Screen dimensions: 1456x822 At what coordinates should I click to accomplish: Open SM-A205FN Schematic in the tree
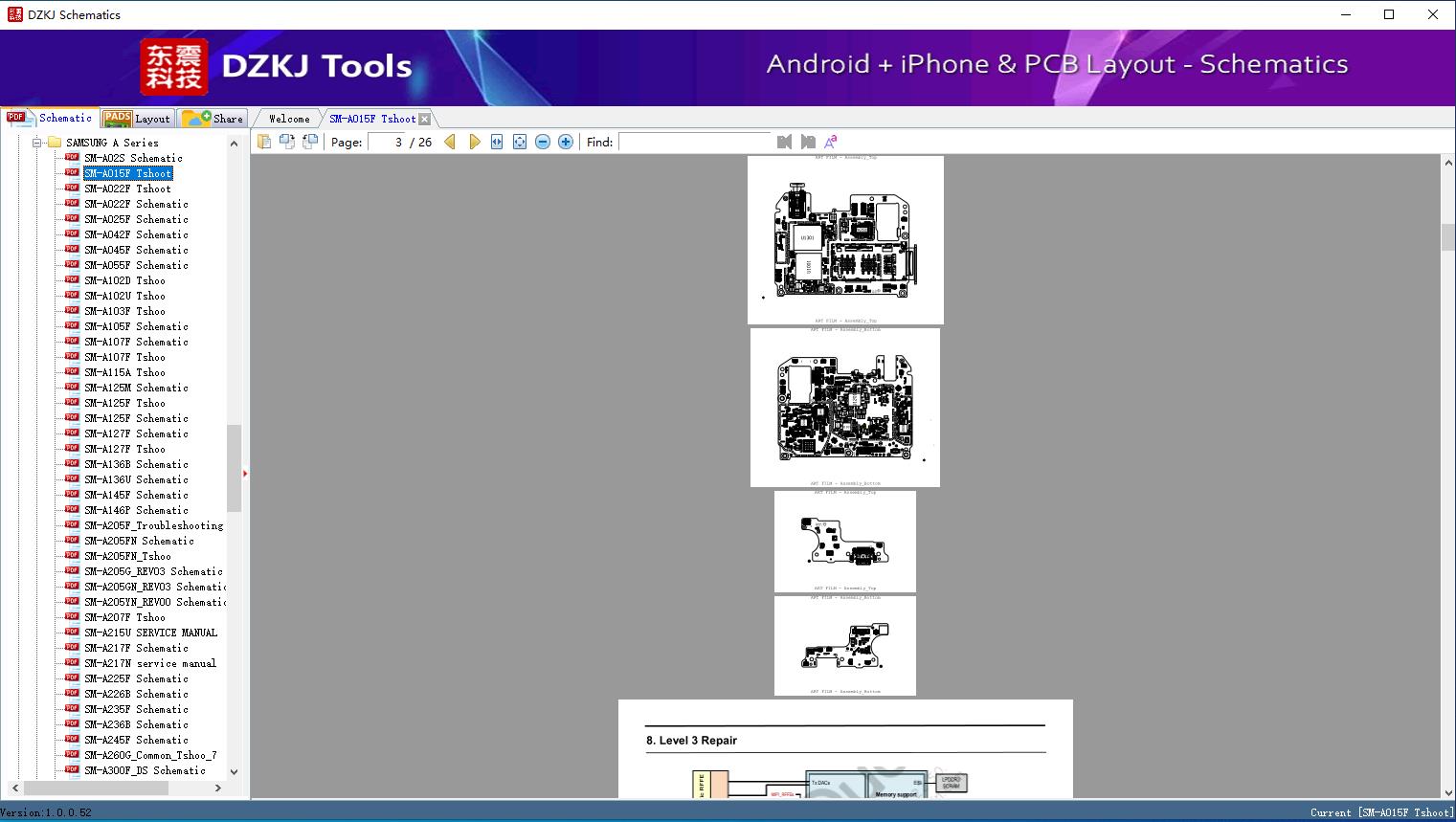[x=139, y=541]
